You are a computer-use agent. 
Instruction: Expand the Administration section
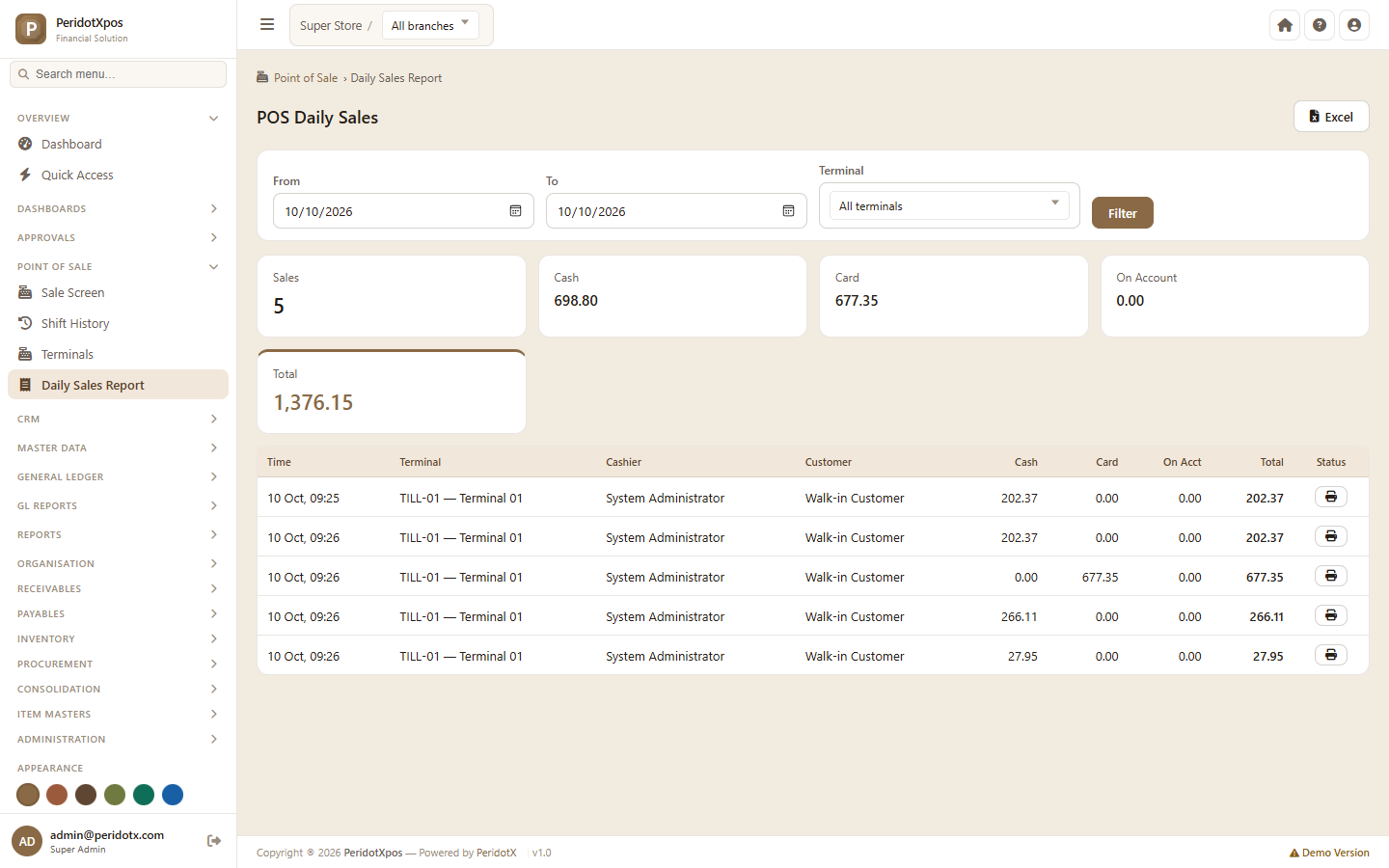[x=118, y=739]
